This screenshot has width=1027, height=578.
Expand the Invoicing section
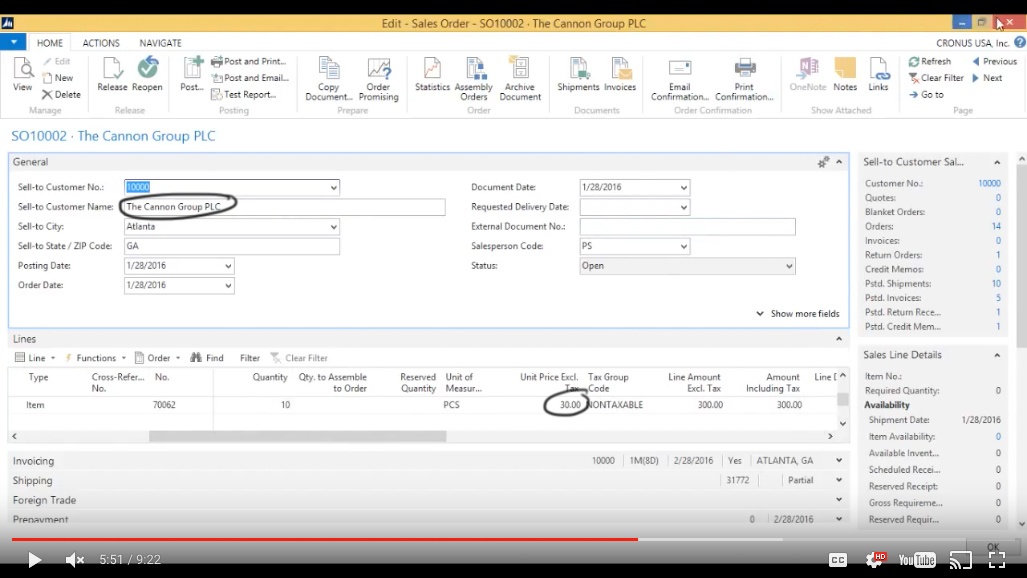coord(34,461)
